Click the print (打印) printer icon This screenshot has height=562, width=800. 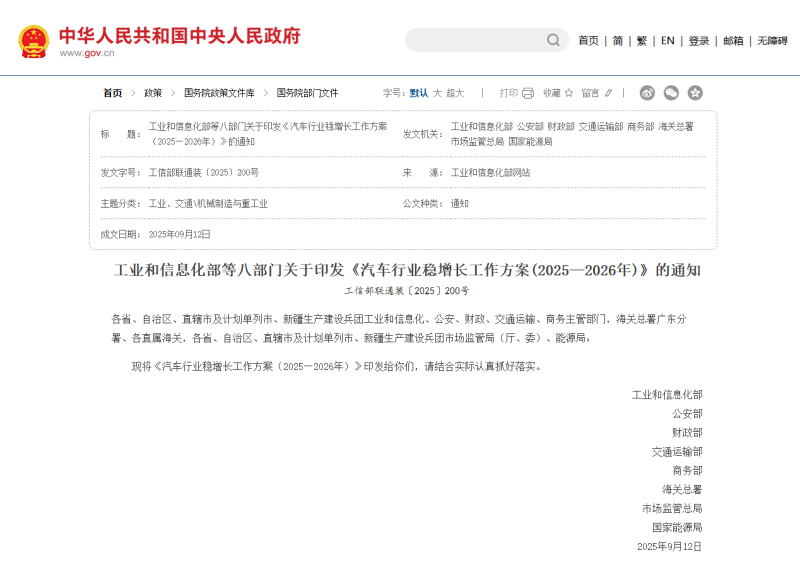[528, 93]
